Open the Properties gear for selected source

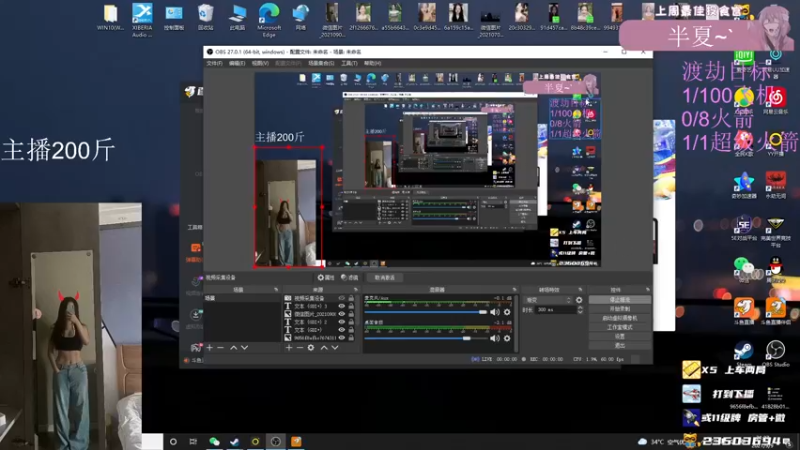pos(326,278)
